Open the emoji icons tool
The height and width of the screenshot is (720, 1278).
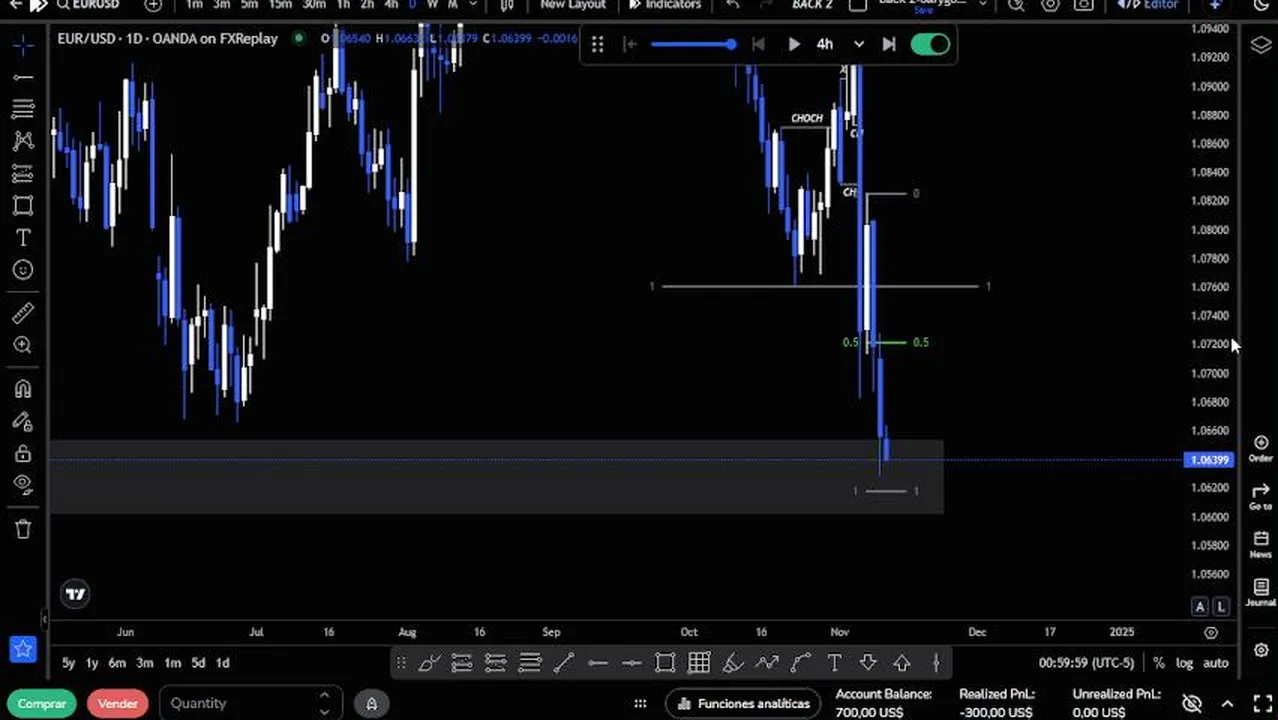coord(23,269)
